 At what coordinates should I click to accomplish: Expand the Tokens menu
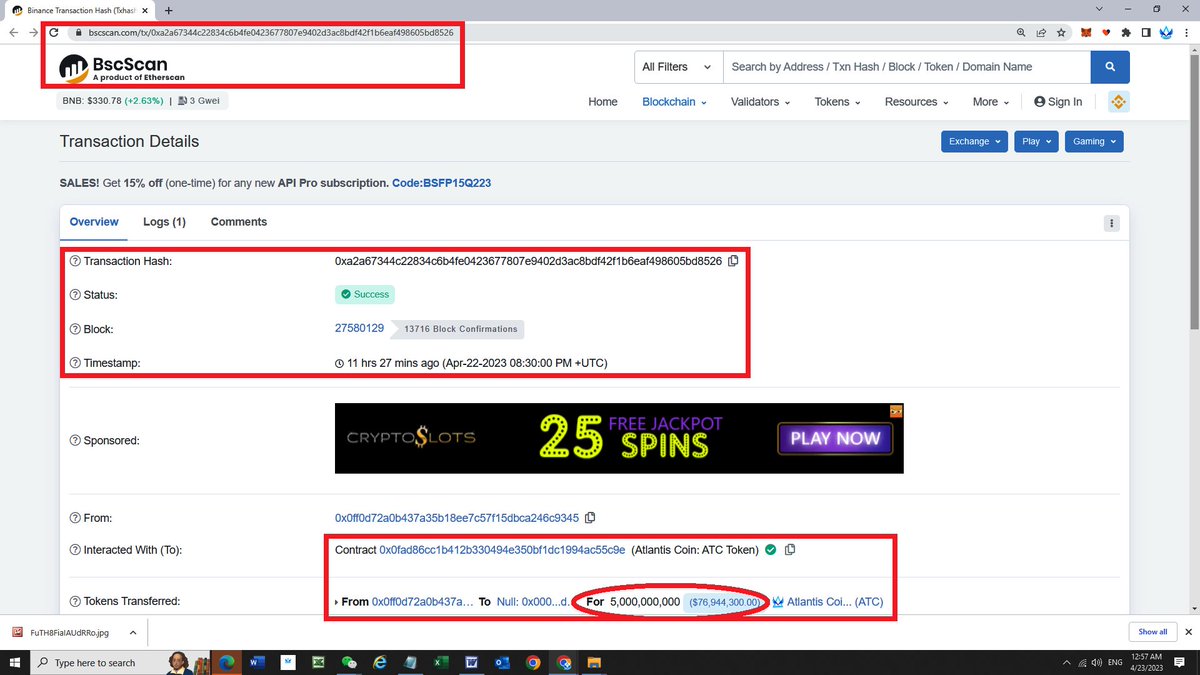tap(837, 102)
